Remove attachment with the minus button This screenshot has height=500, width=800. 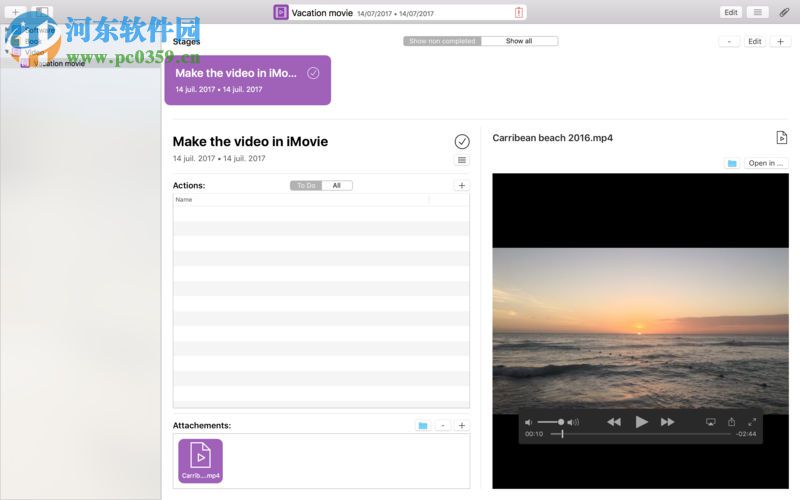point(443,426)
